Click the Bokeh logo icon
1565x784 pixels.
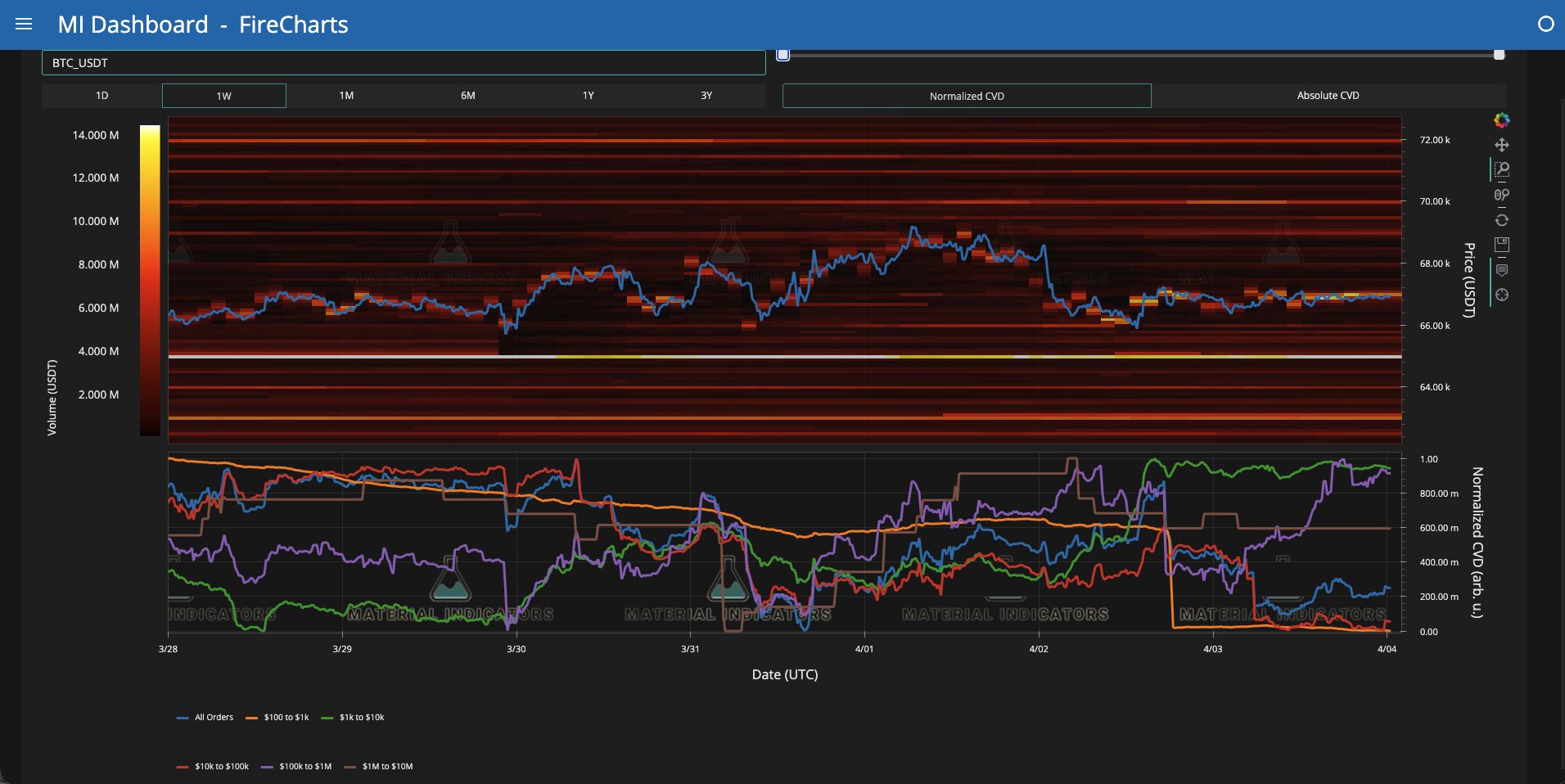click(x=1501, y=120)
